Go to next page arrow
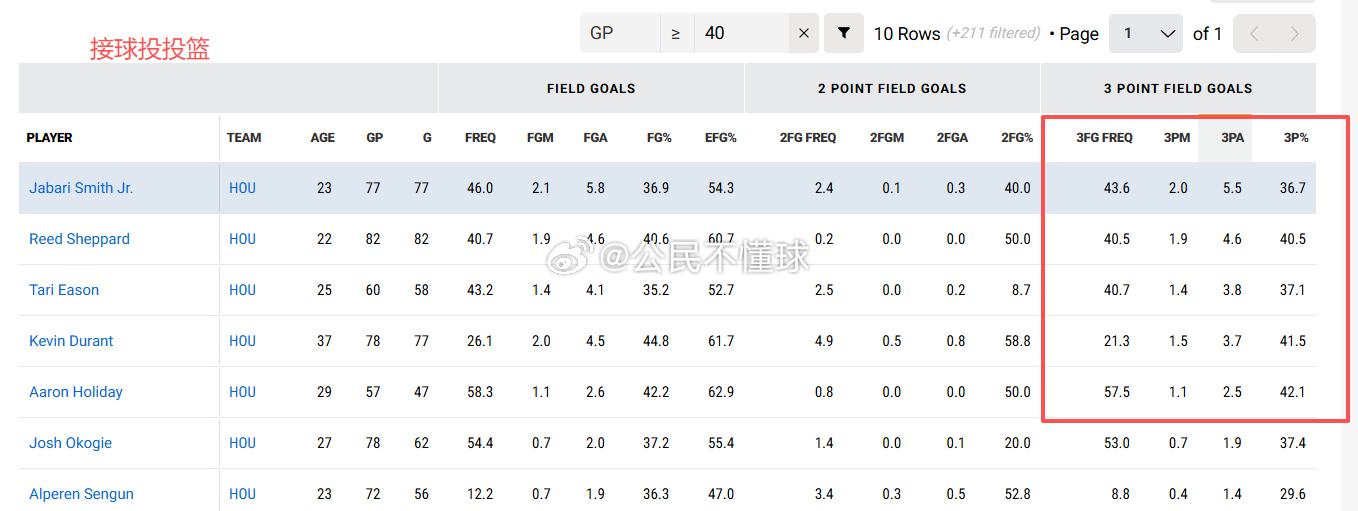The image size is (1358, 511). coord(1295,33)
